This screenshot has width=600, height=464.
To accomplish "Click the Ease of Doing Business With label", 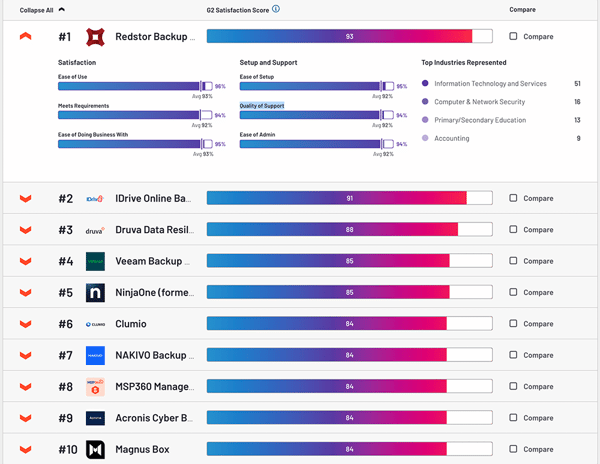I will (93, 135).
